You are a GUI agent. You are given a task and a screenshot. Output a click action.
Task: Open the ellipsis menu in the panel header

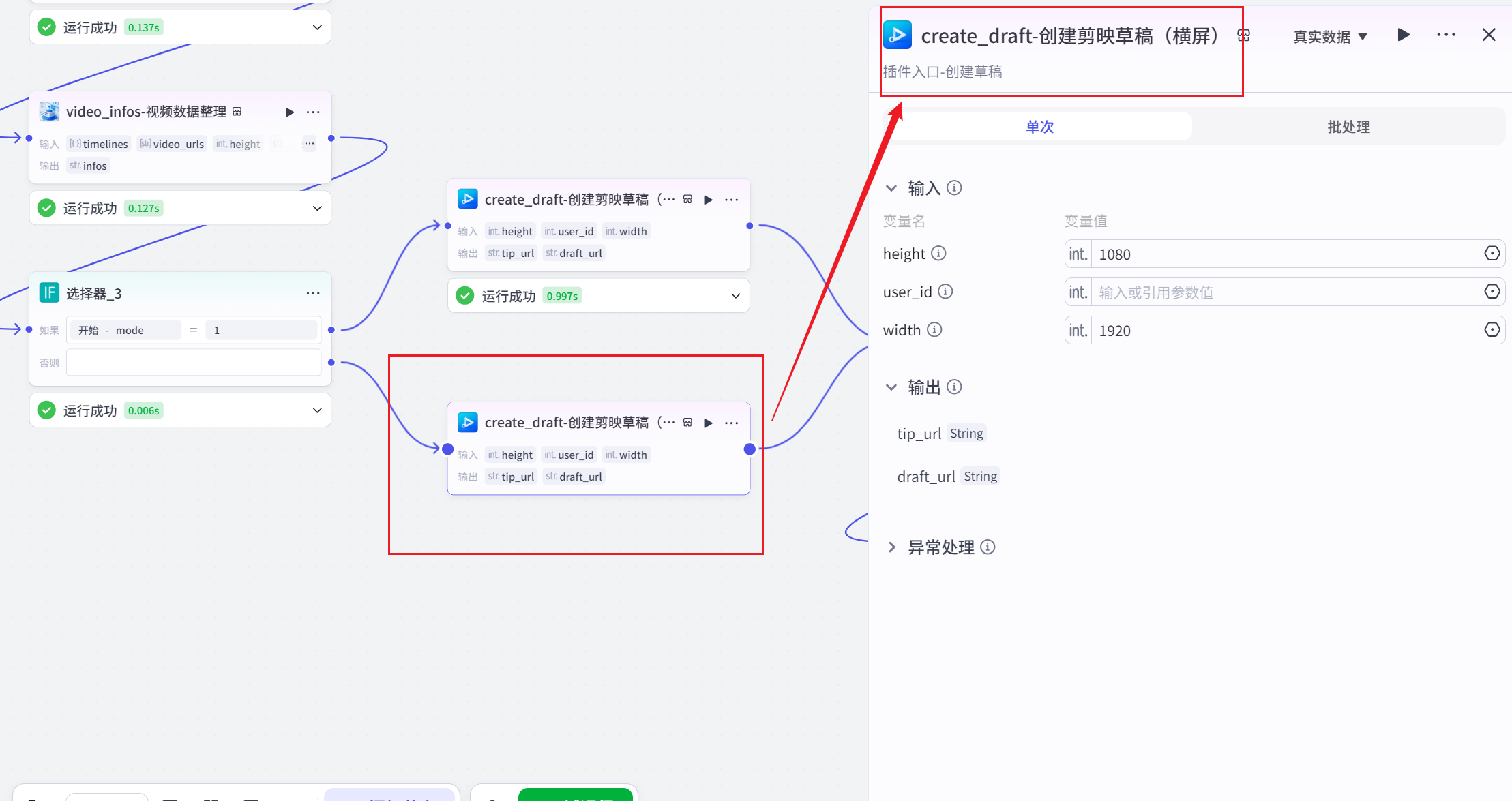(x=1446, y=35)
